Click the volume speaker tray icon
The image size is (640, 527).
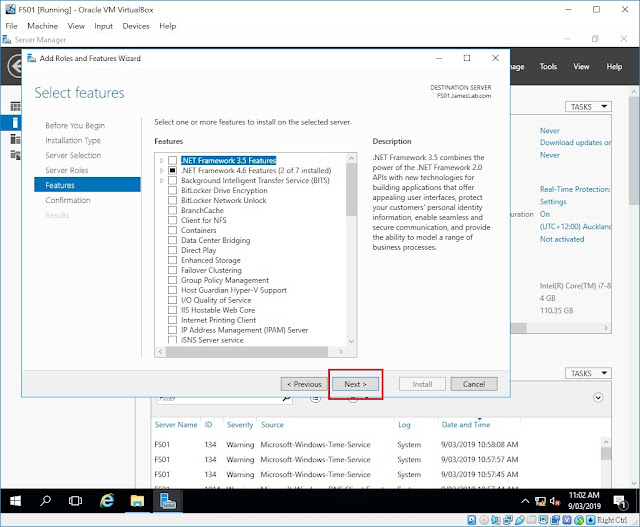click(x=555, y=501)
